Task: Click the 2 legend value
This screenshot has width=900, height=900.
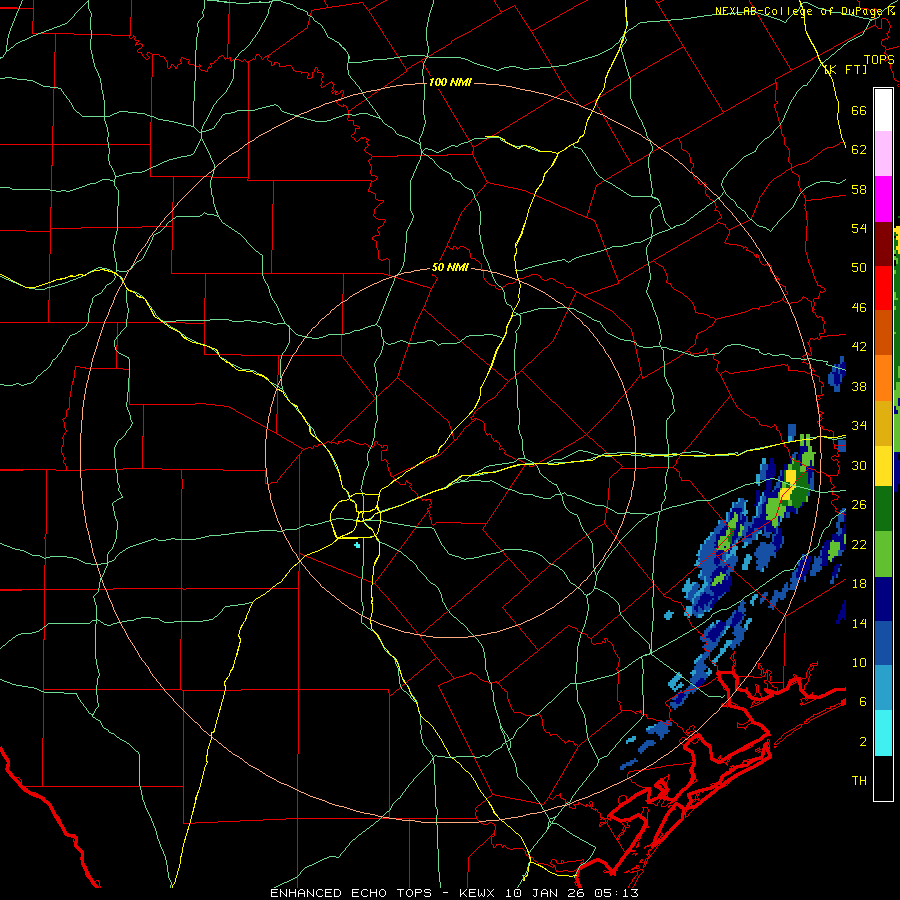Action: (x=863, y=742)
